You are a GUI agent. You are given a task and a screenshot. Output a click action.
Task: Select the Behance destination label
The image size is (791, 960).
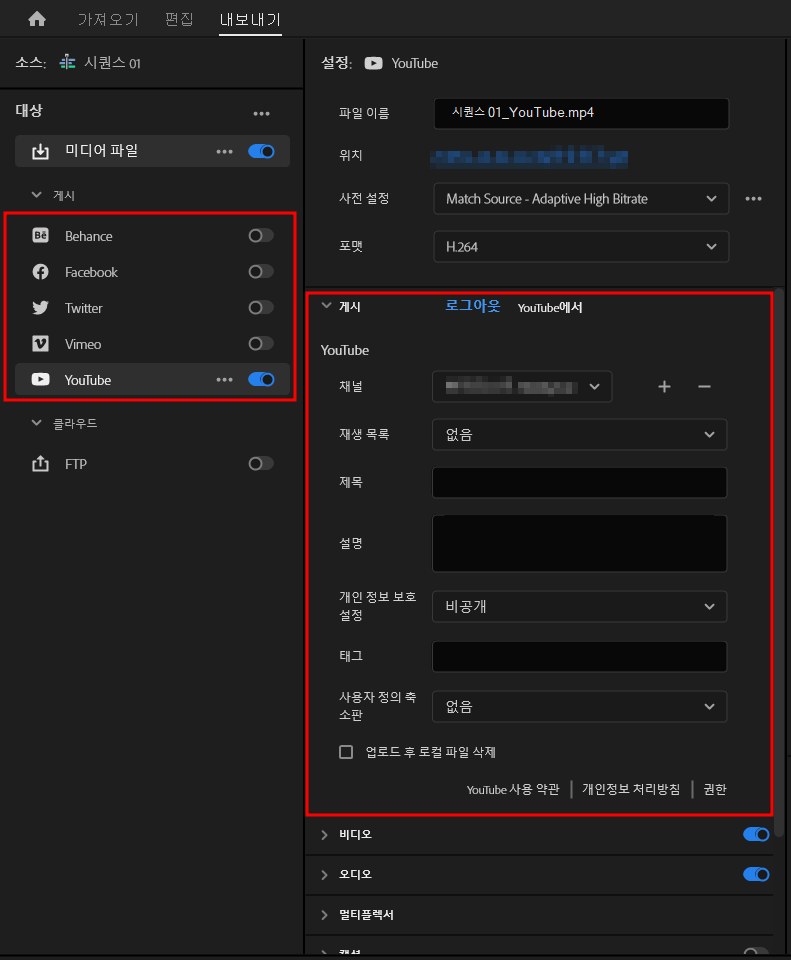tap(89, 236)
